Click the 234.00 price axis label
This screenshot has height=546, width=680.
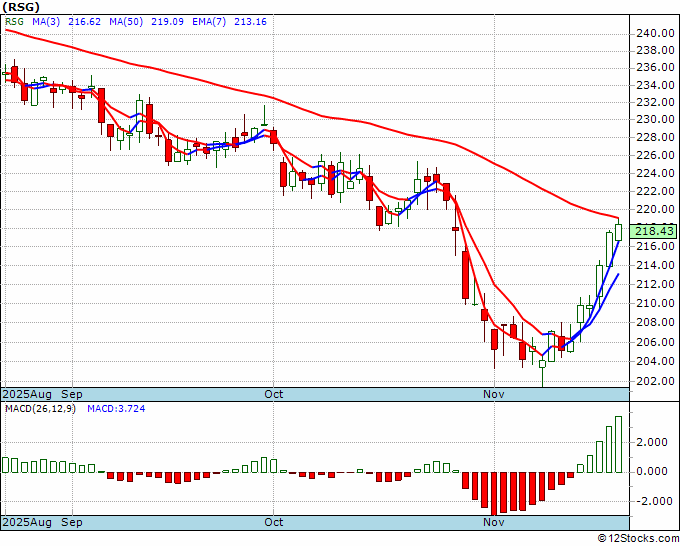click(655, 85)
